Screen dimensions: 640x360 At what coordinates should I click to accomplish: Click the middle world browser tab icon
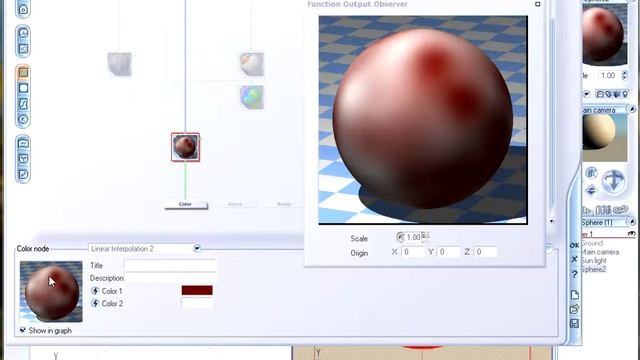click(x=603, y=210)
